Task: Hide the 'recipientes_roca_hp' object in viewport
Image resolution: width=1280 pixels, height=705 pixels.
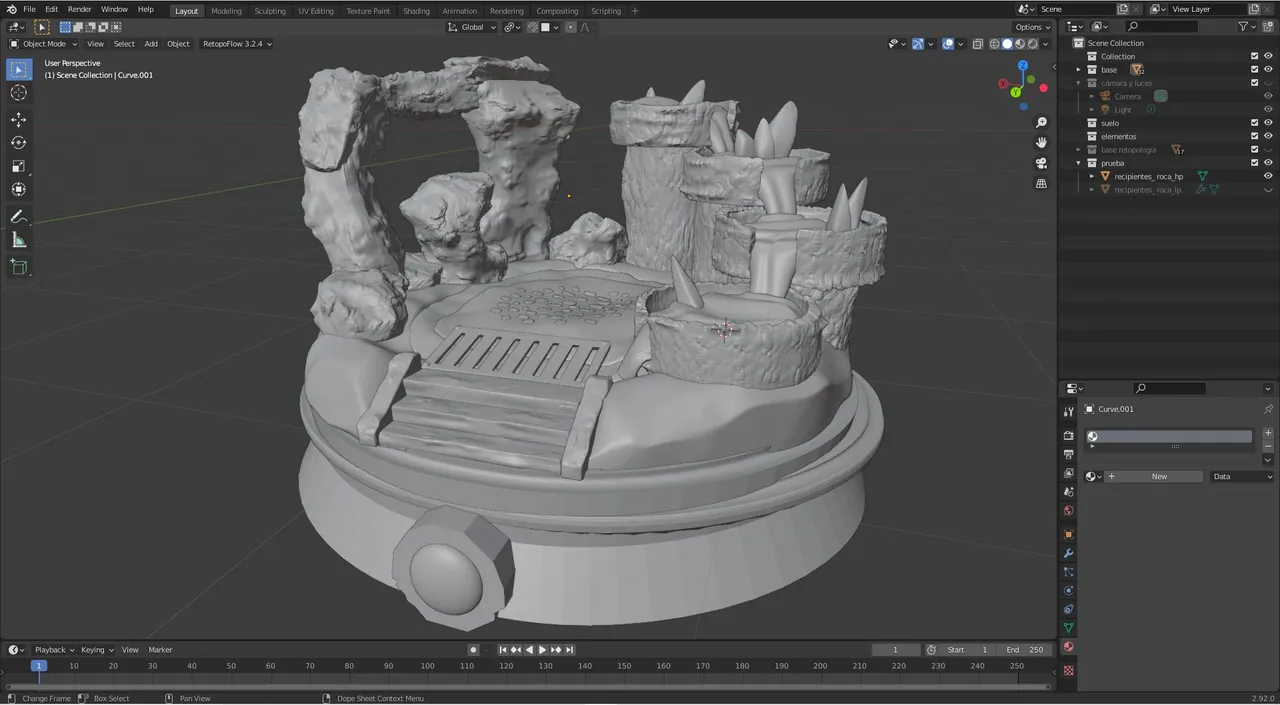Action: [1268, 176]
